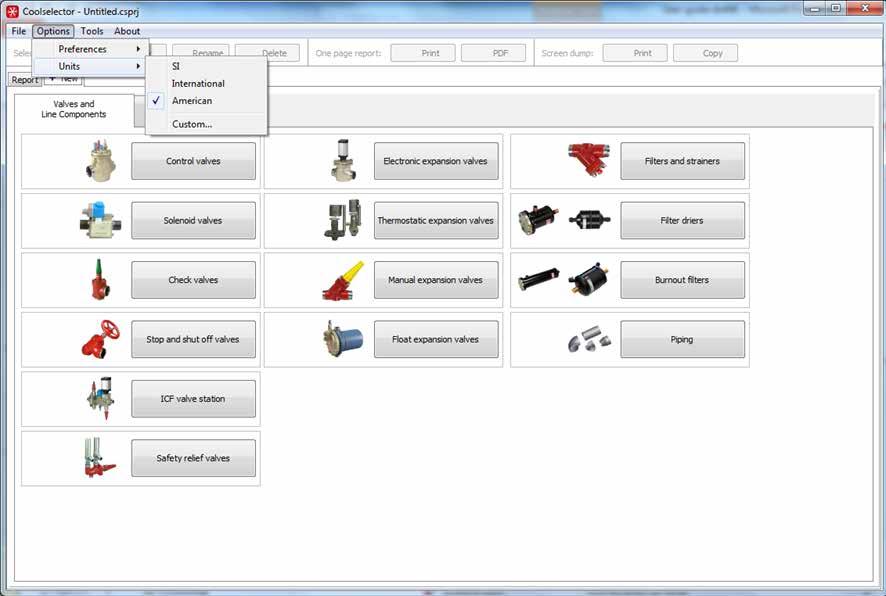Select SI units

point(206,66)
